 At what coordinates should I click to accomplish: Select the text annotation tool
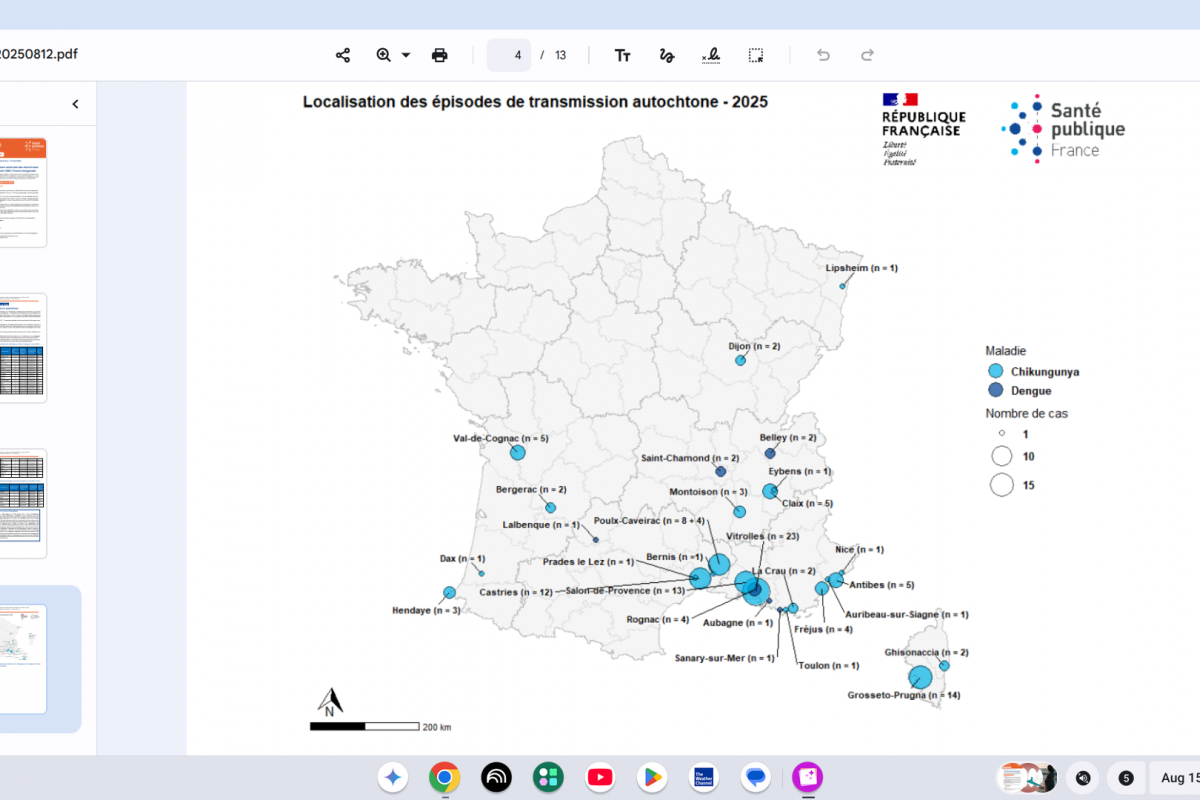[x=622, y=55]
